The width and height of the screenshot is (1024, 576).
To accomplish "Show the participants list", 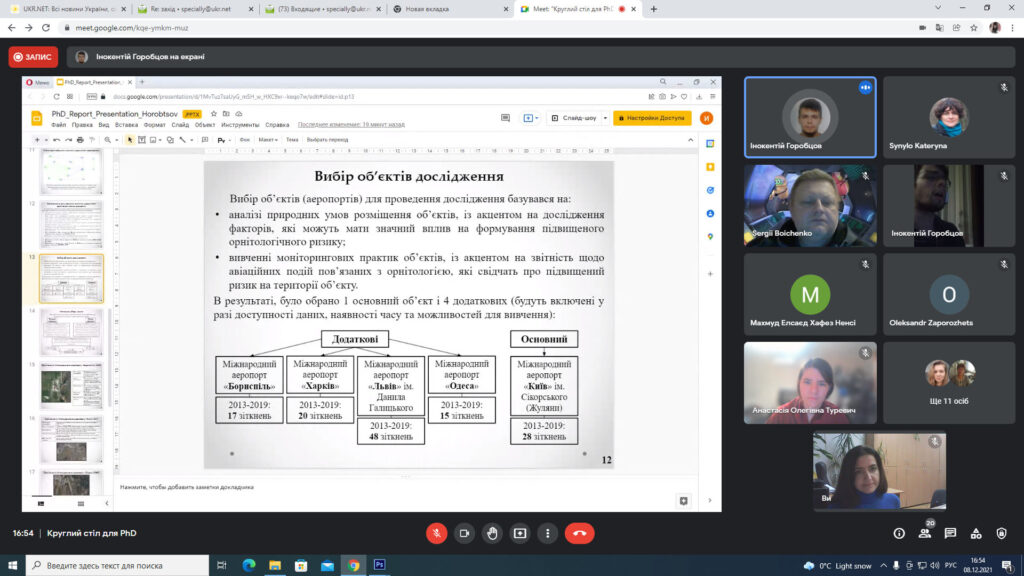I will 926,534.
